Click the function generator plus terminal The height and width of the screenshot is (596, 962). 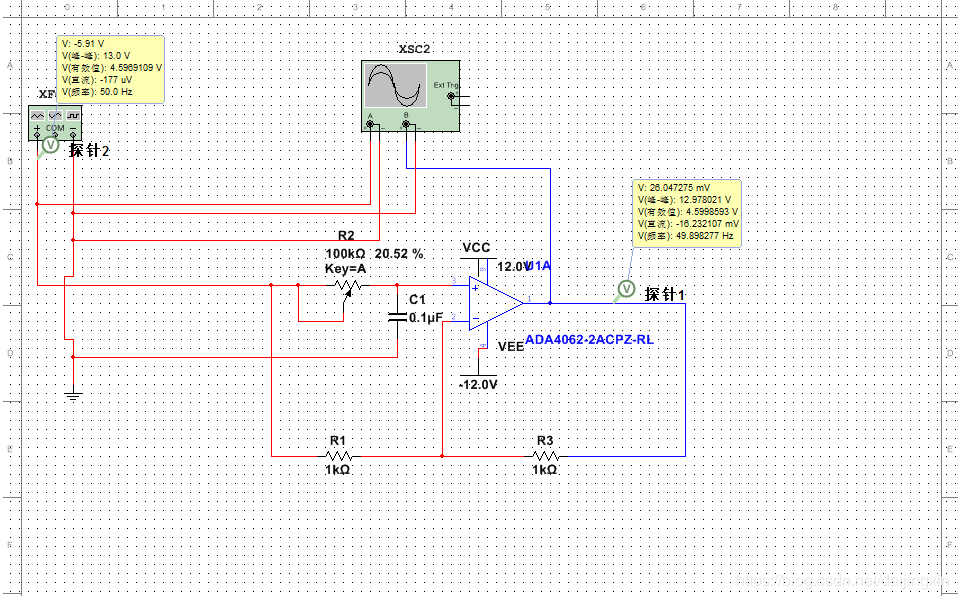37,134
